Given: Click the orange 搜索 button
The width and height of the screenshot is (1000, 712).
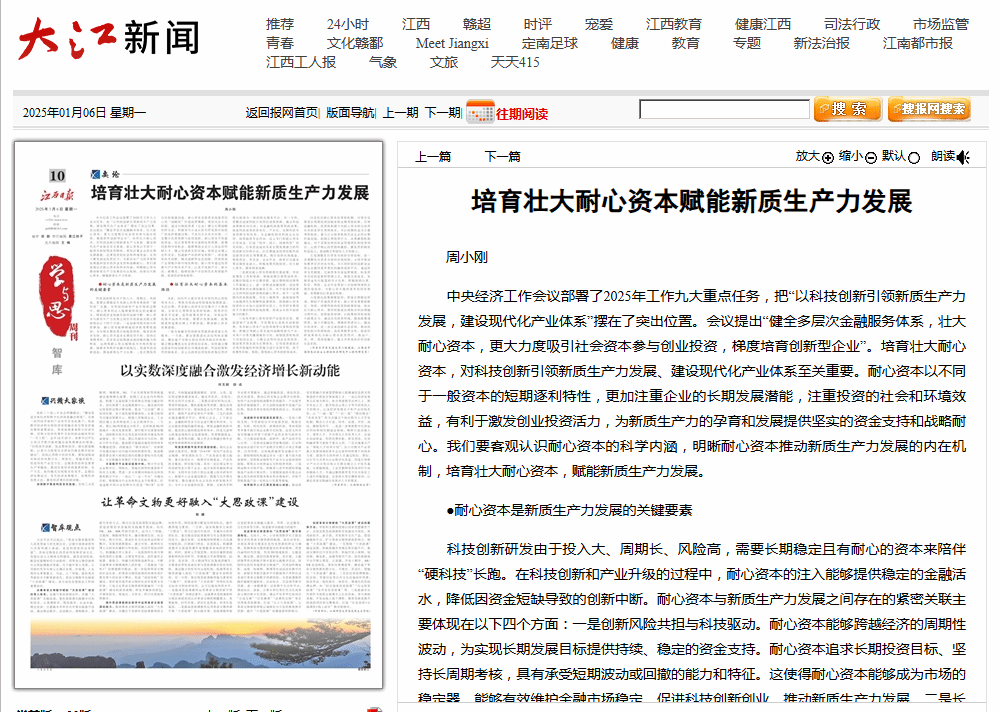Looking at the screenshot, I should click(x=847, y=109).
